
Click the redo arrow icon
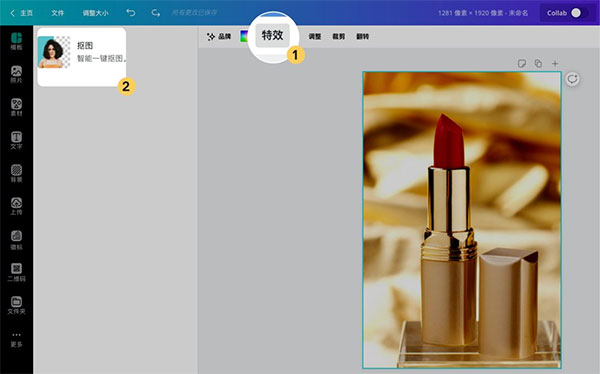(155, 13)
